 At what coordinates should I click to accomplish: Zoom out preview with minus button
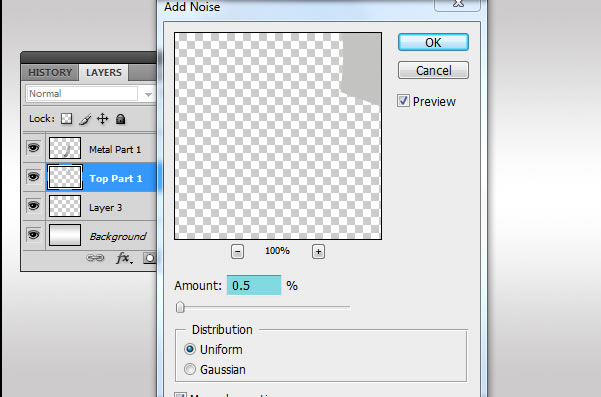pyautogui.click(x=237, y=252)
